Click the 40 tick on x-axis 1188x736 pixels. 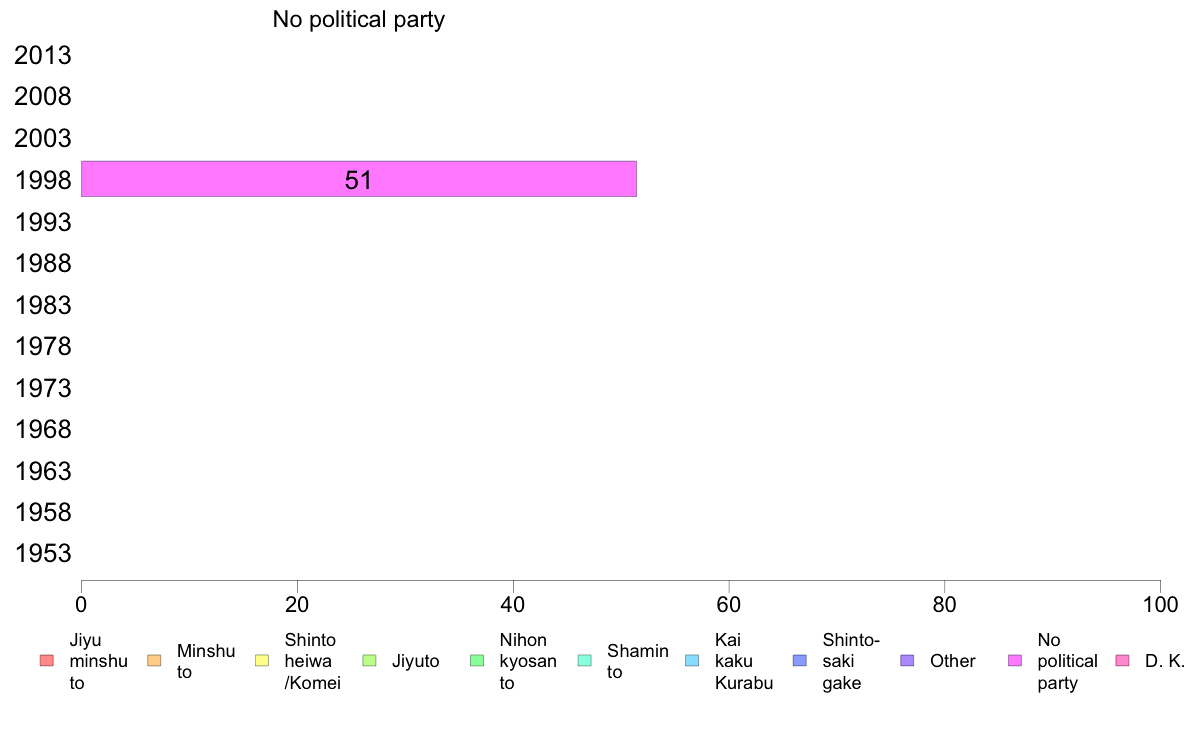click(513, 604)
